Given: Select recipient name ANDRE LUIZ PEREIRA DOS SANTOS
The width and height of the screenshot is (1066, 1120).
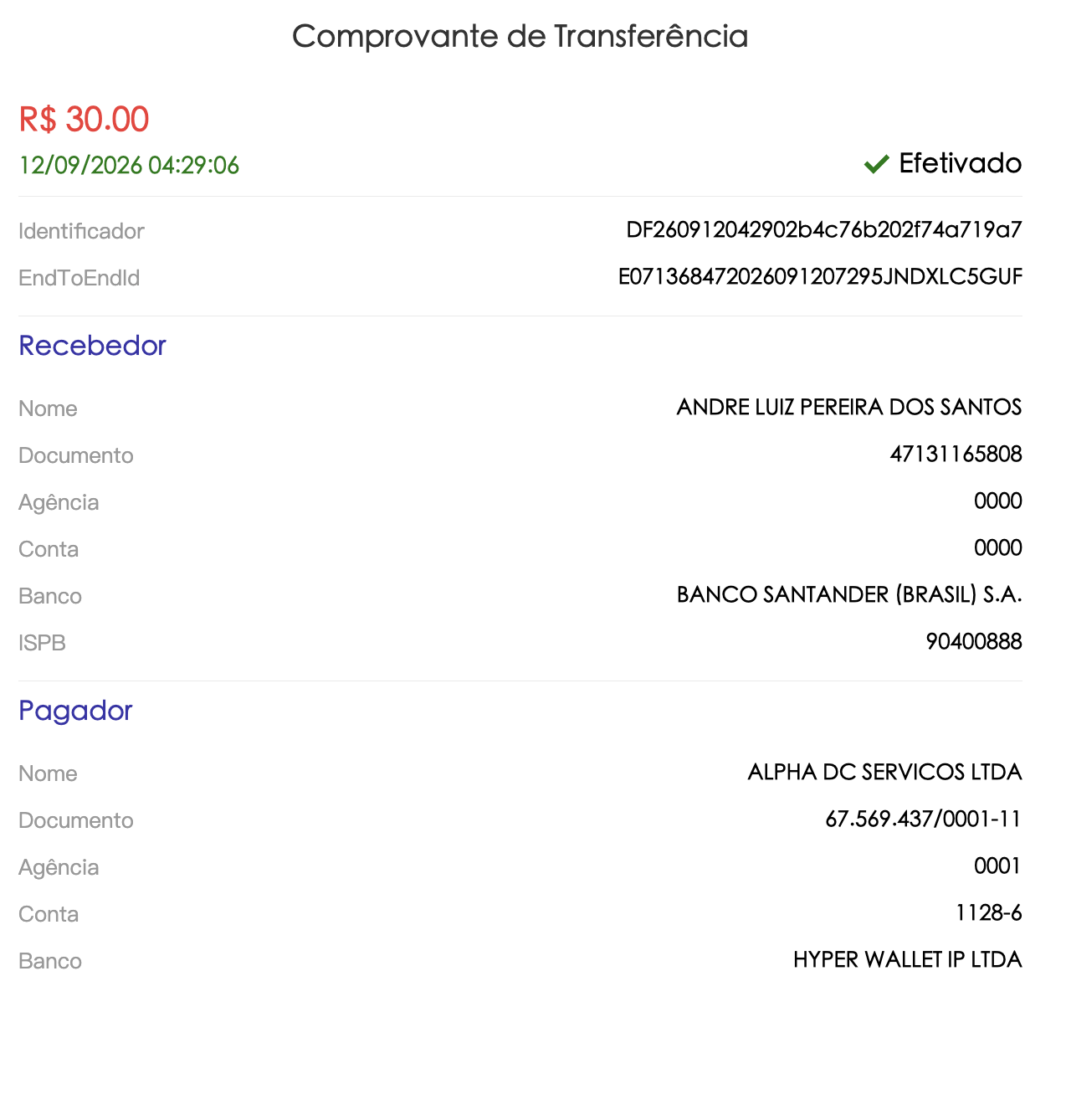Looking at the screenshot, I should tap(849, 408).
